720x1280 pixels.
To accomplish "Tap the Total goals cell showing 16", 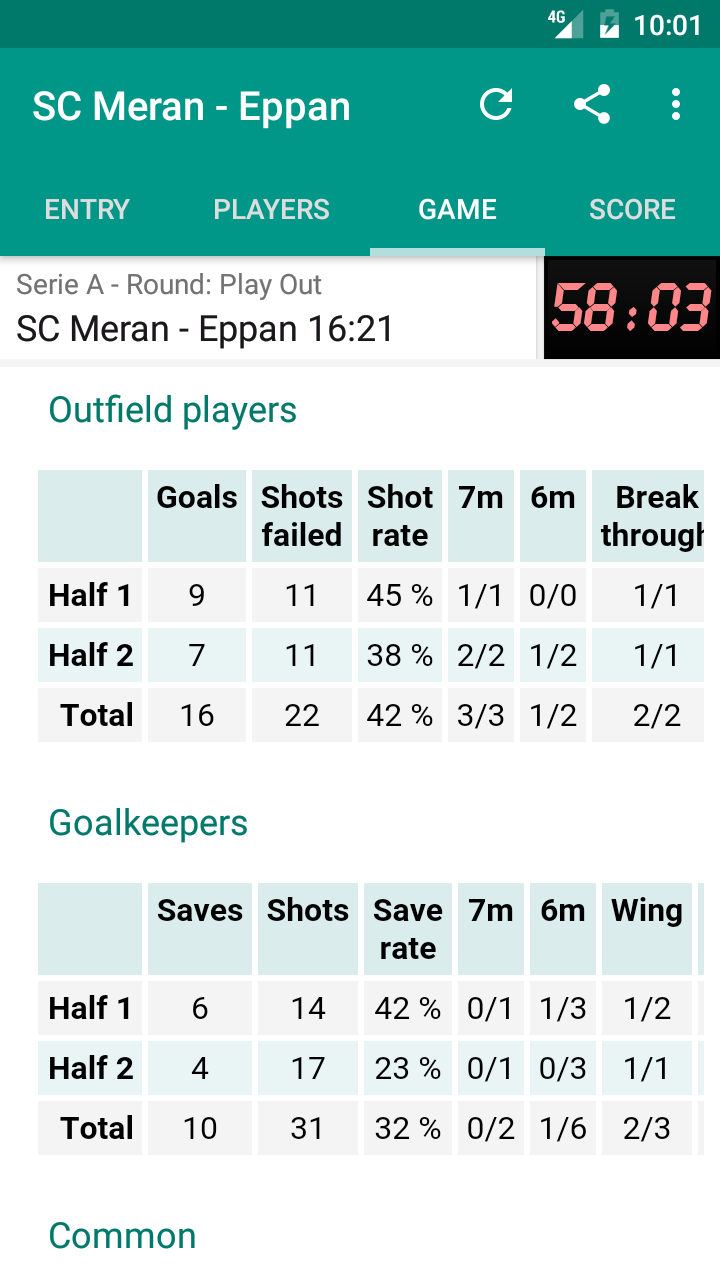I will 196,715.
